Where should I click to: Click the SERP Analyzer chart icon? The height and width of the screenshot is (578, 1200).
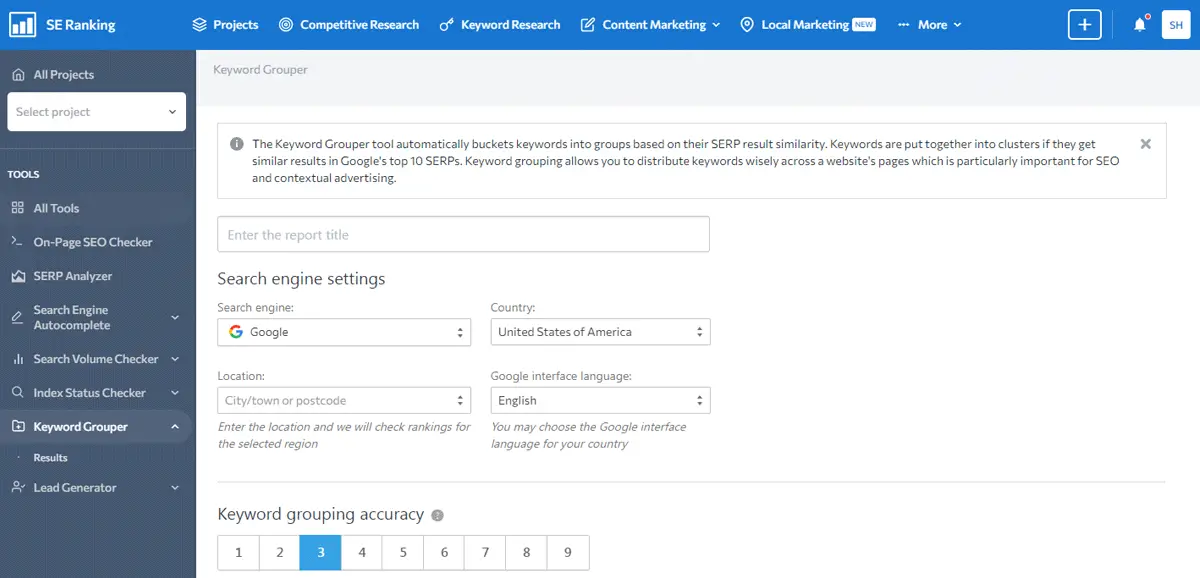click(x=17, y=276)
